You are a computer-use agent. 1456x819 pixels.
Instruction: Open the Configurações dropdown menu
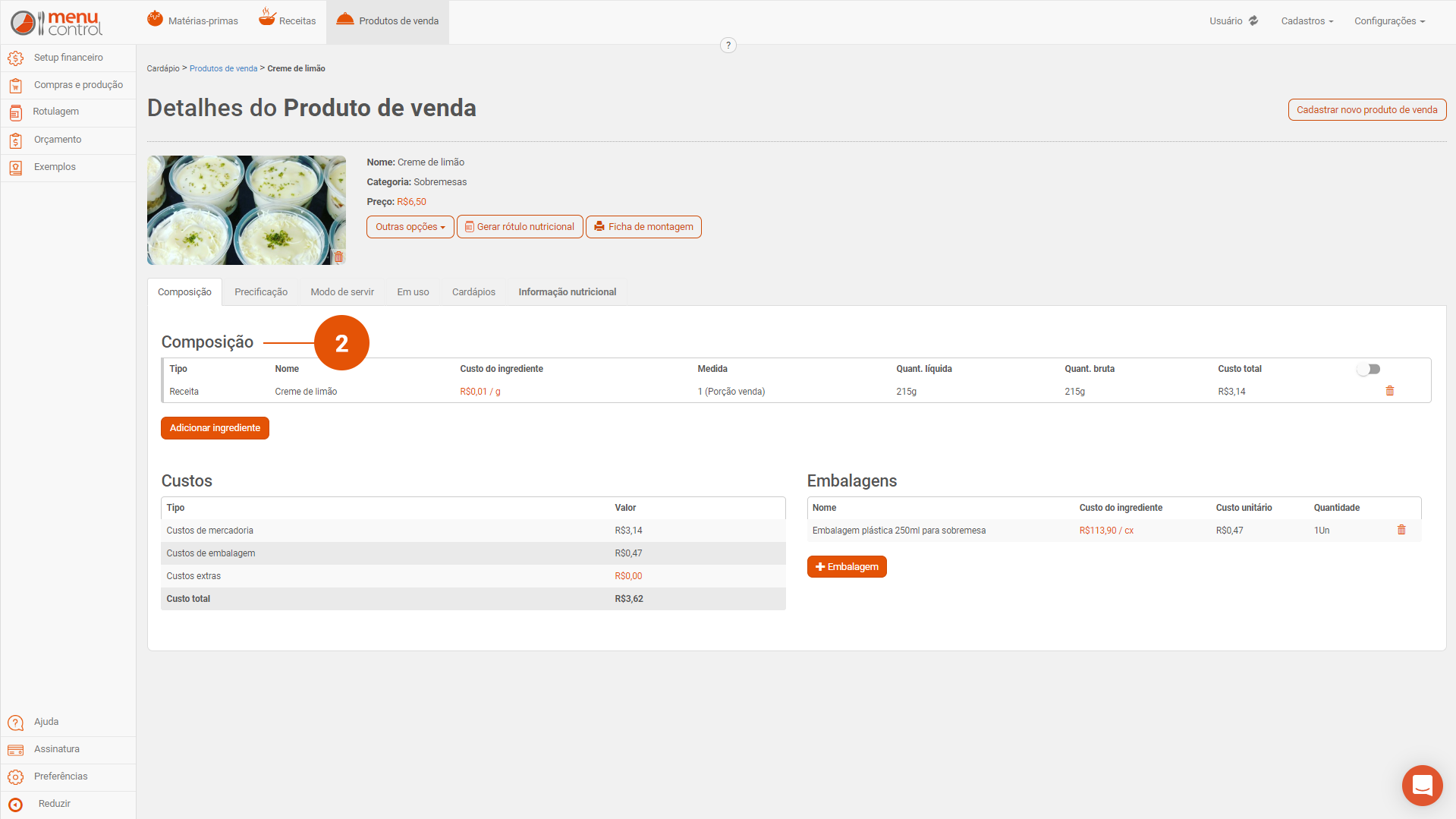(x=1390, y=21)
